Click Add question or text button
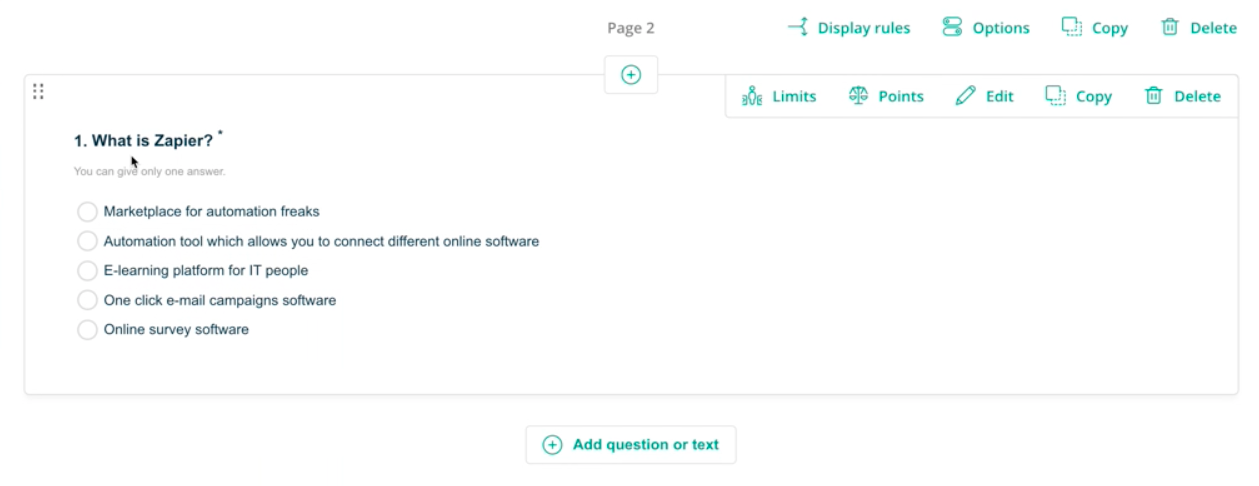The image size is (1259, 486). pos(631,445)
